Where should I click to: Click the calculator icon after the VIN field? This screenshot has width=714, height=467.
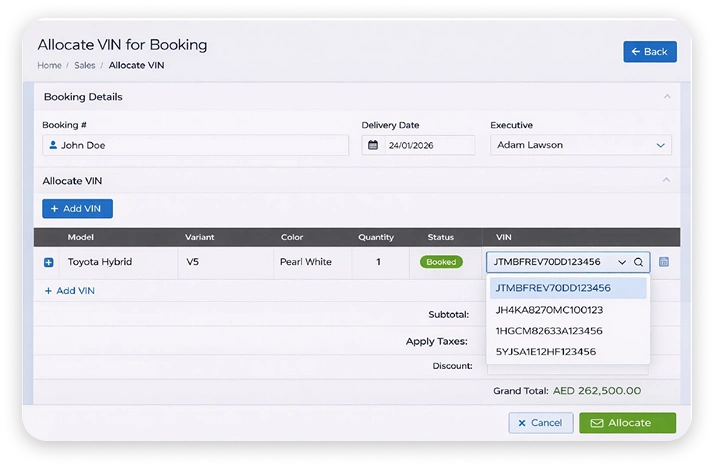click(664, 262)
